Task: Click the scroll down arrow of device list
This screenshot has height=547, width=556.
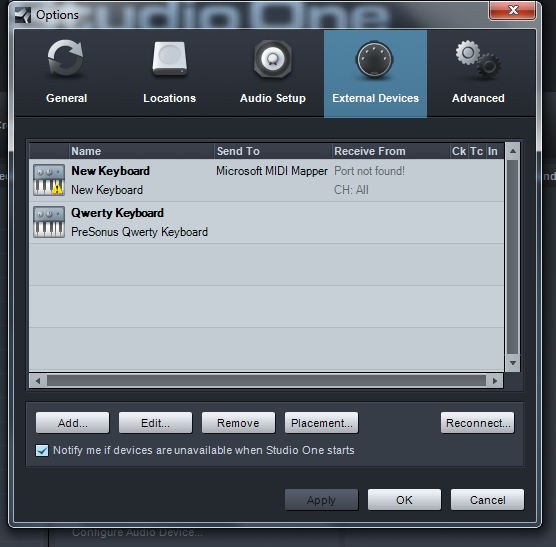Action: [x=512, y=363]
